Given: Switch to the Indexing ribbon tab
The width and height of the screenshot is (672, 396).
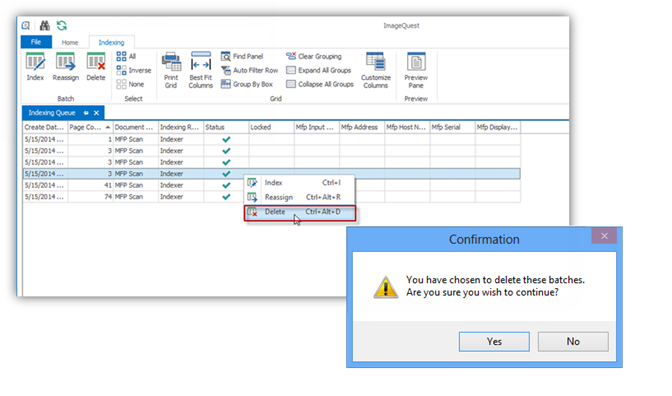Looking at the screenshot, I should click(x=111, y=42).
